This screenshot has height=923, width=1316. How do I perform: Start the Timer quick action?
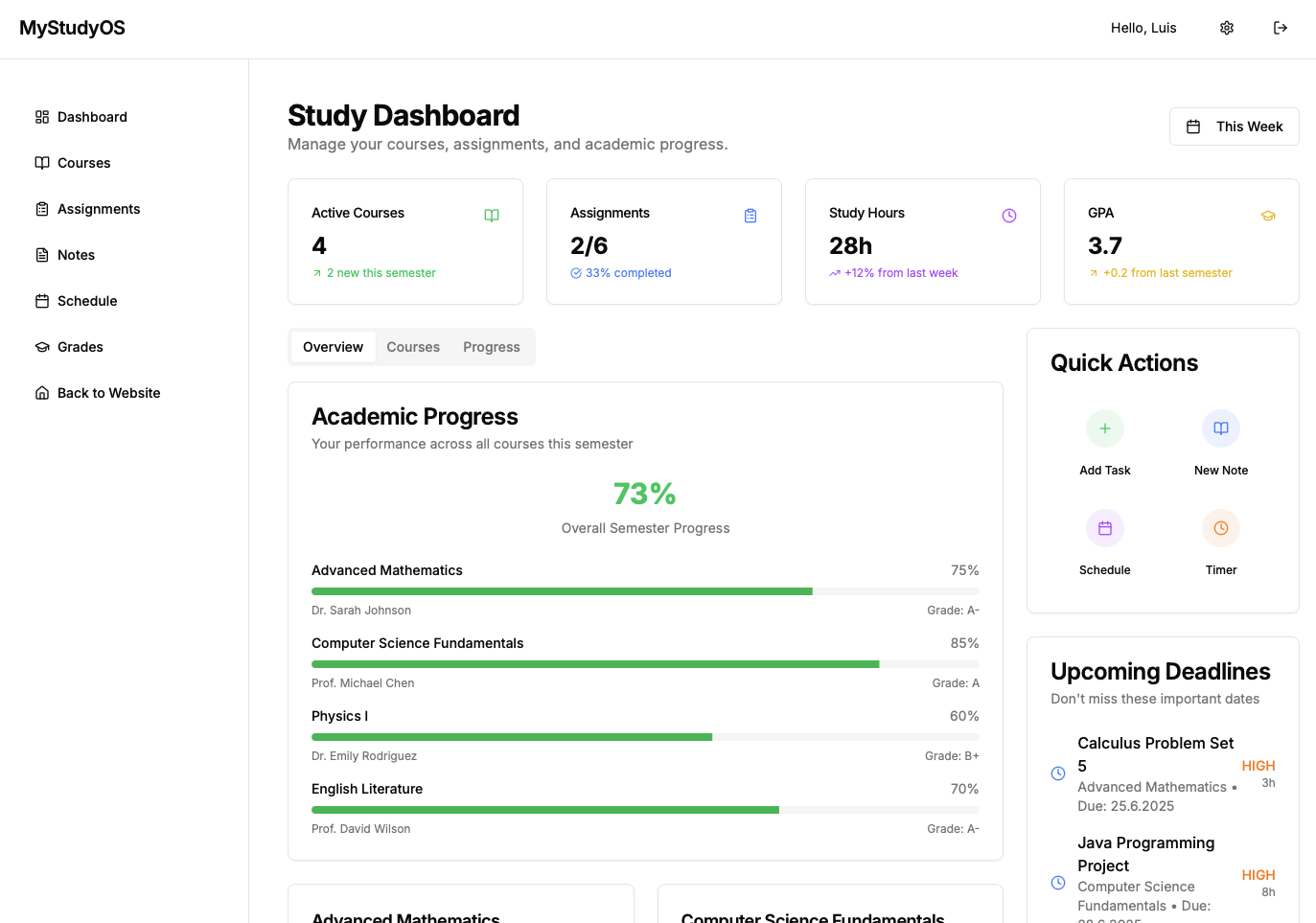coord(1220,528)
